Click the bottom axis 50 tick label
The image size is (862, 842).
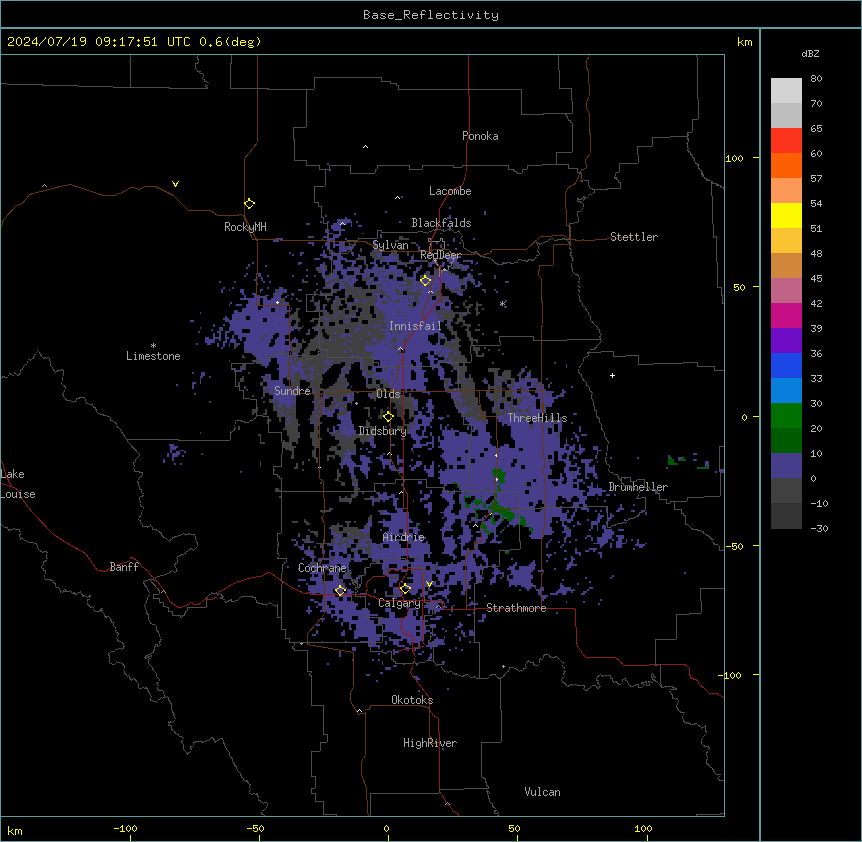click(514, 828)
